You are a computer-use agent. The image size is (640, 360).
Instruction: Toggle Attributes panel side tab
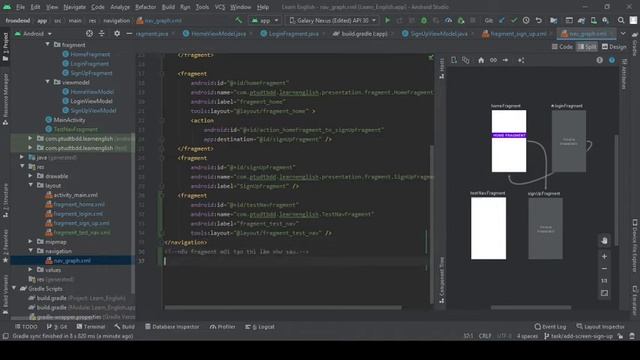624,73
